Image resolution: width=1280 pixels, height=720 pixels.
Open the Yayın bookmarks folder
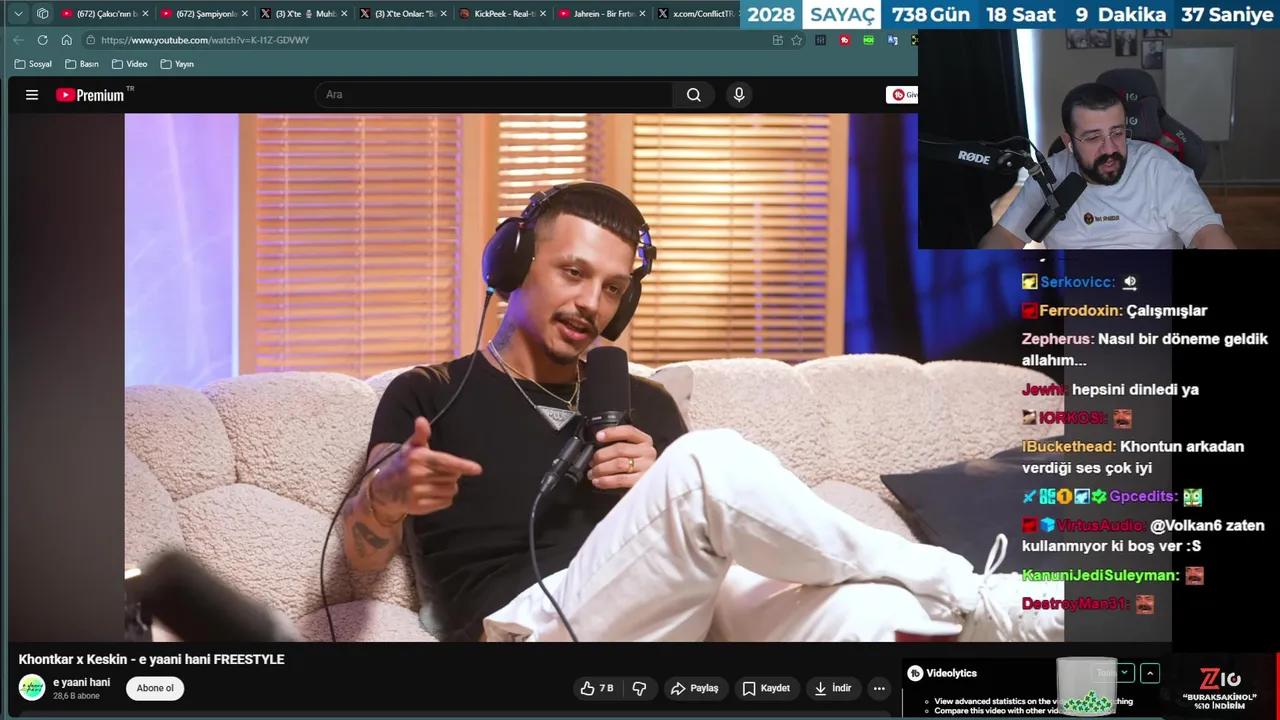pos(177,64)
